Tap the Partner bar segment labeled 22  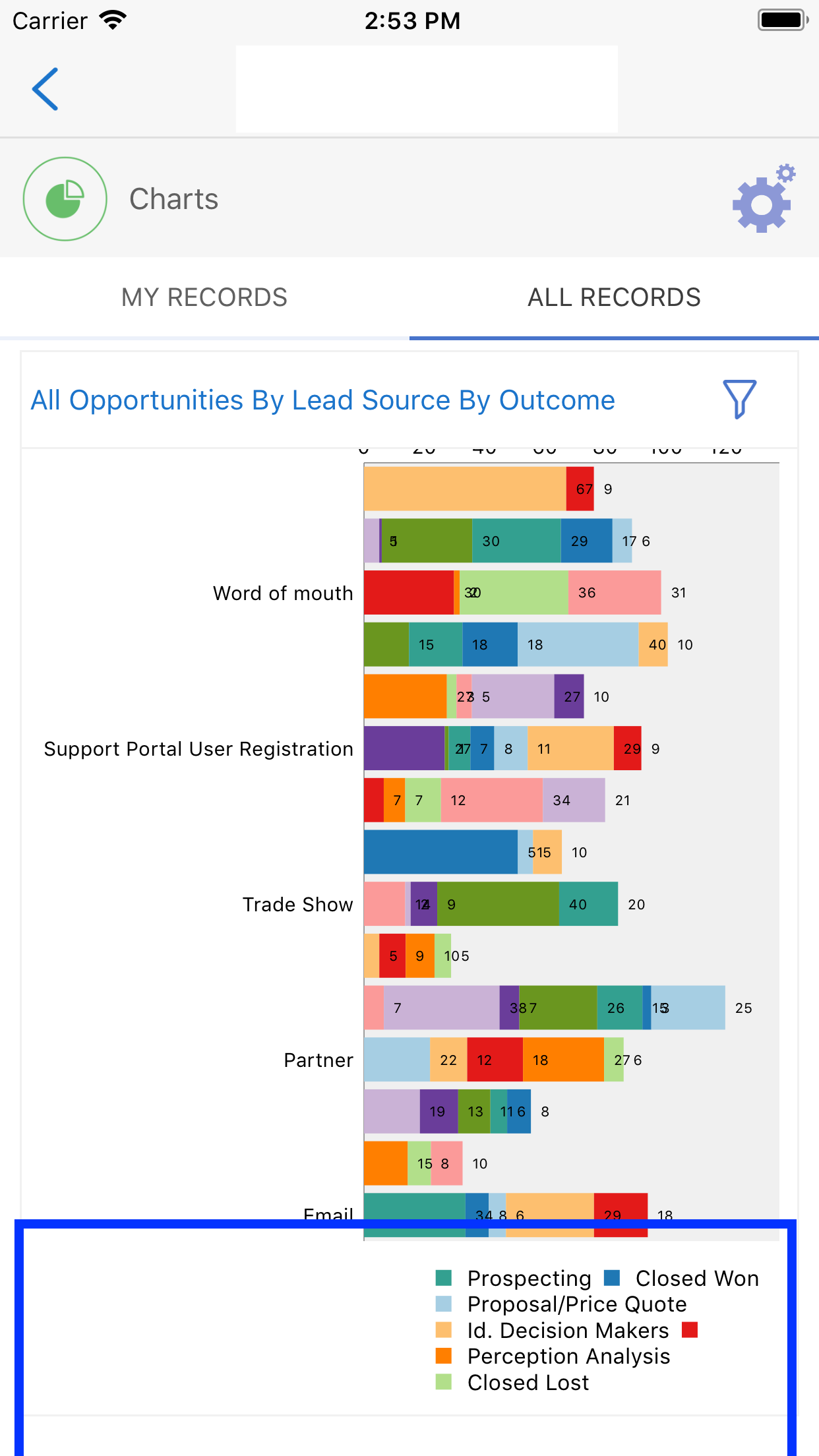pyautogui.click(x=448, y=1060)
